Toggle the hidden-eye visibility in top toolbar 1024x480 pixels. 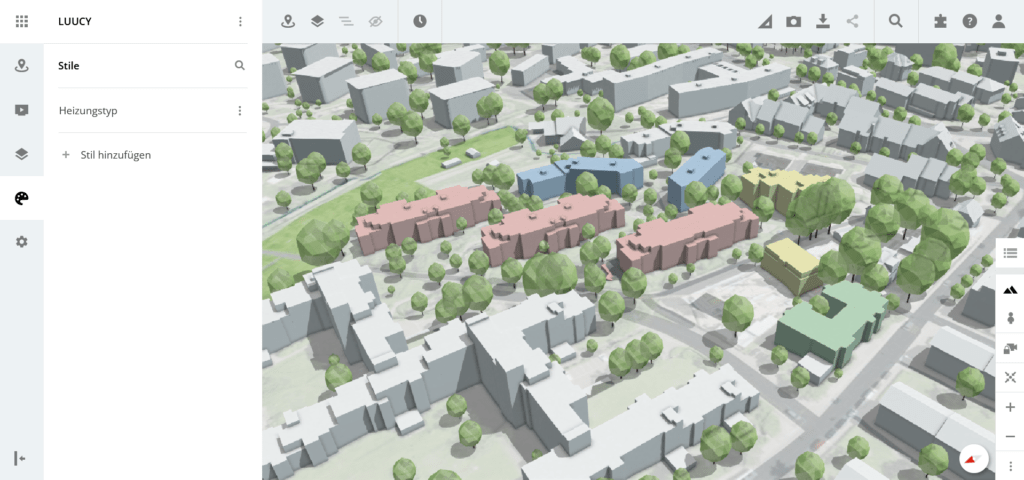pyautogui.click(x=375, y=21)
